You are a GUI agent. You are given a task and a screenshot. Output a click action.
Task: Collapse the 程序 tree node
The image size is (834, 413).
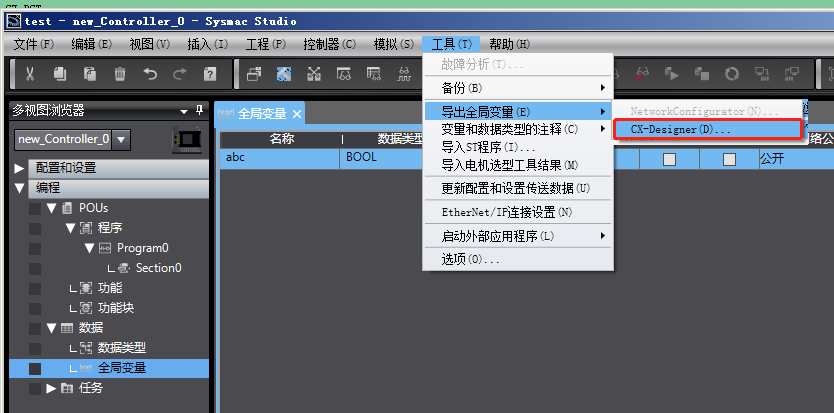pos(70,228)
